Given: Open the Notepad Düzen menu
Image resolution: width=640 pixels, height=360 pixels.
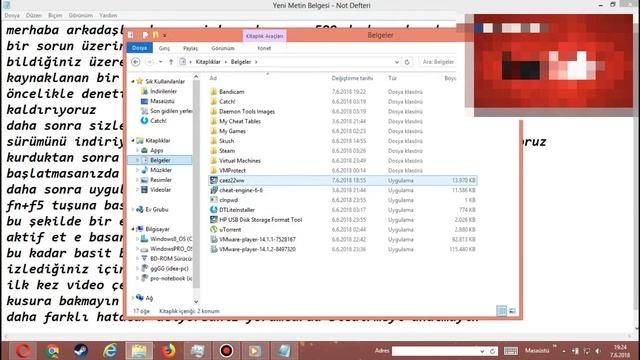Looking at the screenshot, I should (x=34, y=15).
